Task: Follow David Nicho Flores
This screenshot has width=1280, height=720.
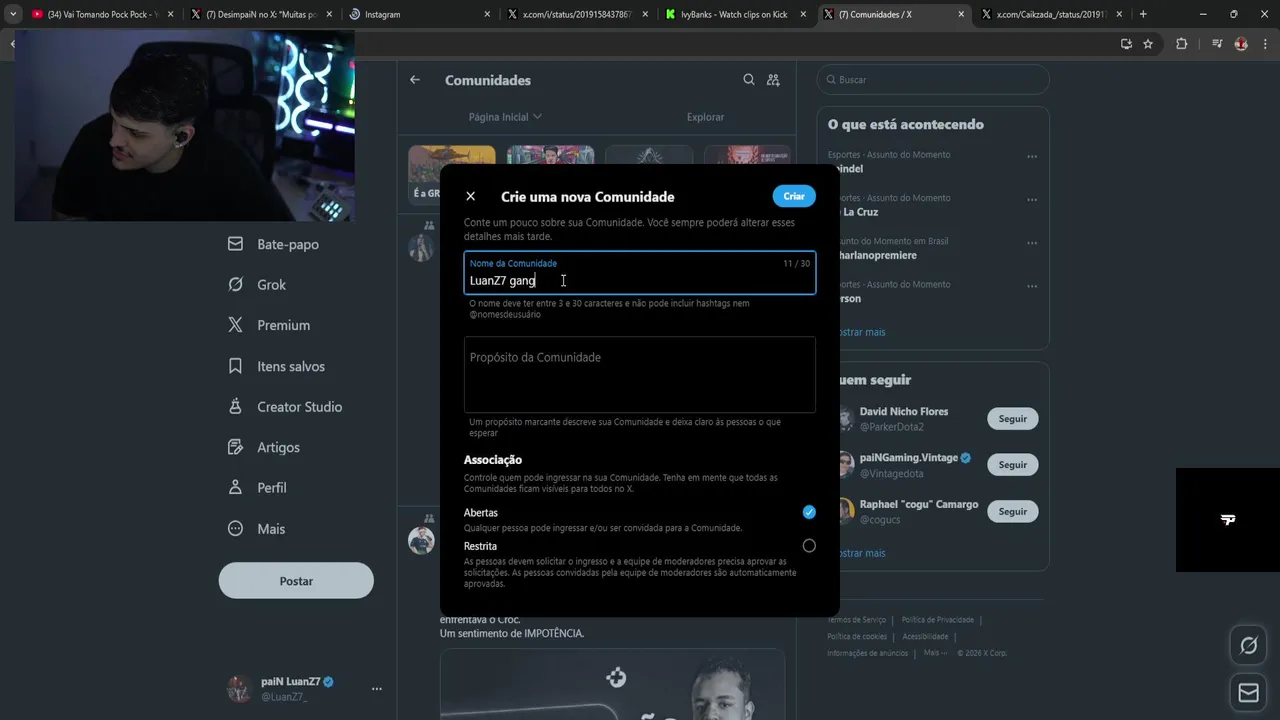Action: click(x=1013, y=419)
